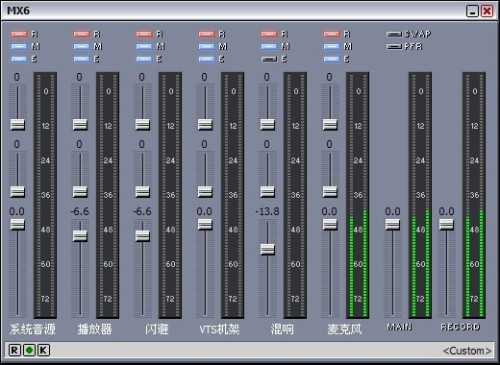
Task: Click the K icon in the bottom bar
Action: point(44,350)
